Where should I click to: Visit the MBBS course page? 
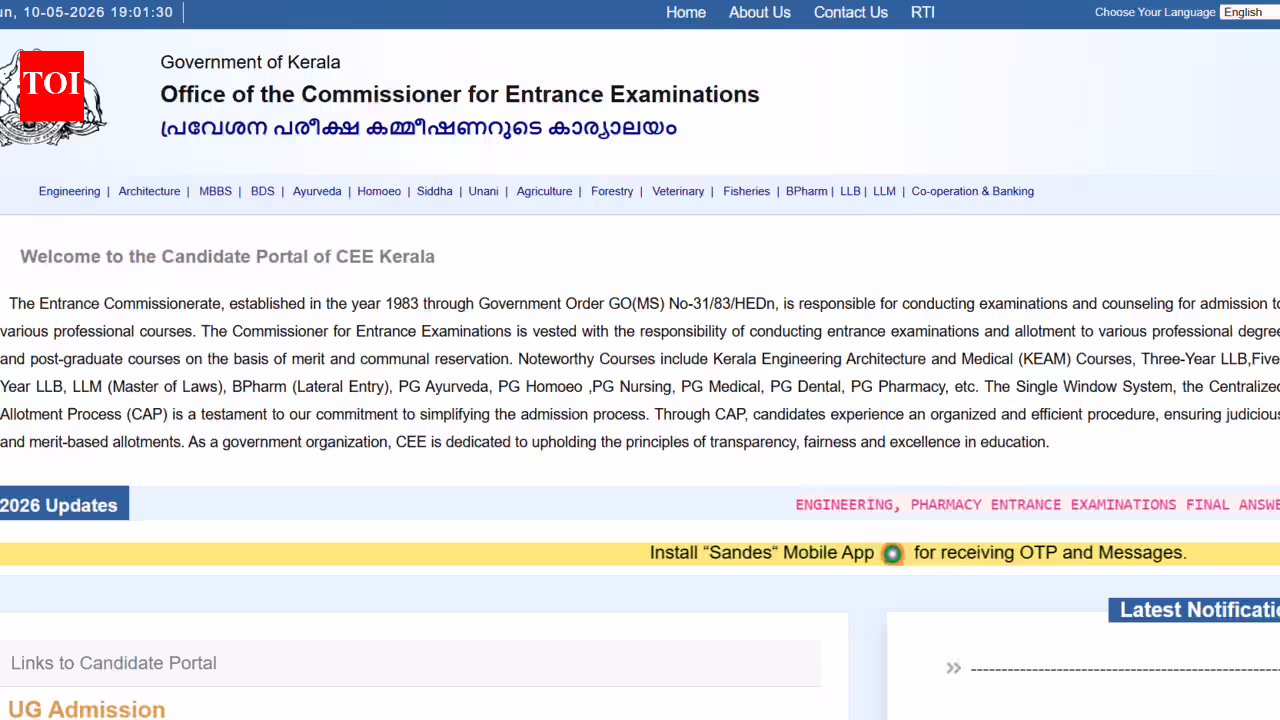(x=215, y=191)
